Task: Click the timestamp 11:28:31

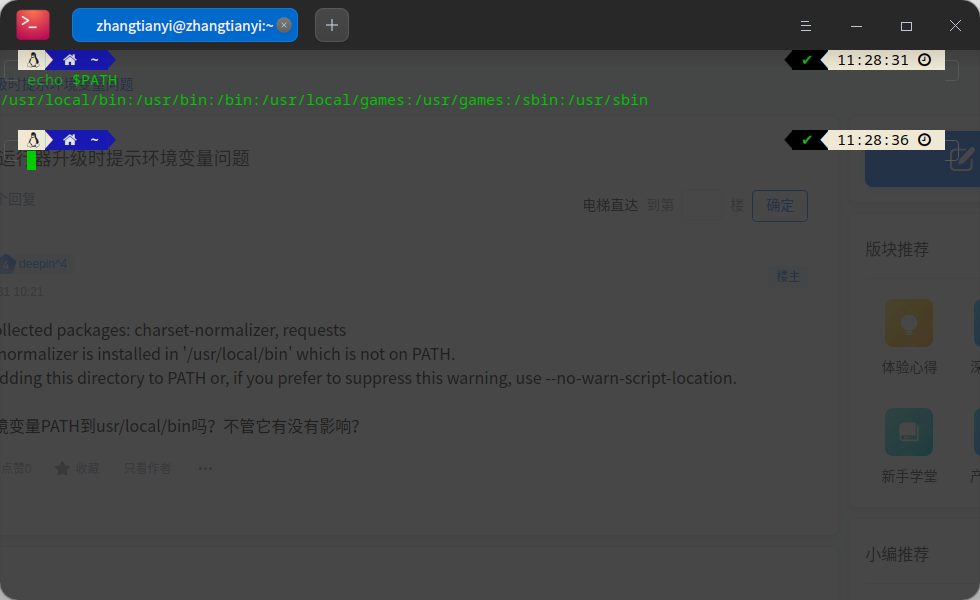Action: [x=872, y=60]
